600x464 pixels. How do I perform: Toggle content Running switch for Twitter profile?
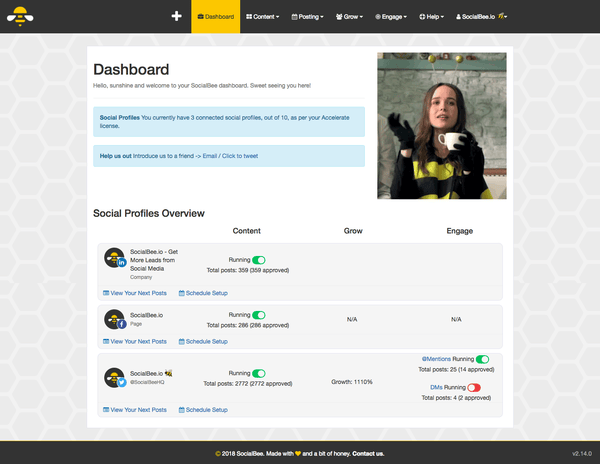coord(259,373)
